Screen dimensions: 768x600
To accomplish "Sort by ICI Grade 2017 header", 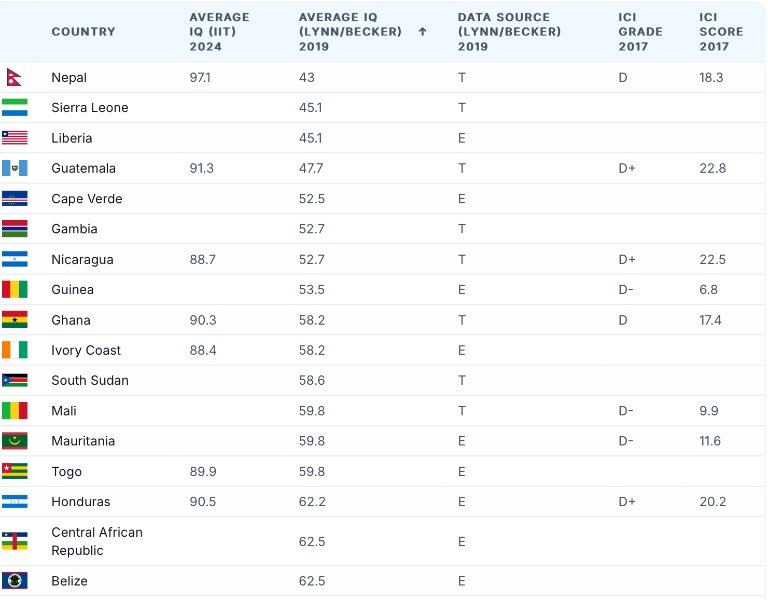I will coord(640,31).
